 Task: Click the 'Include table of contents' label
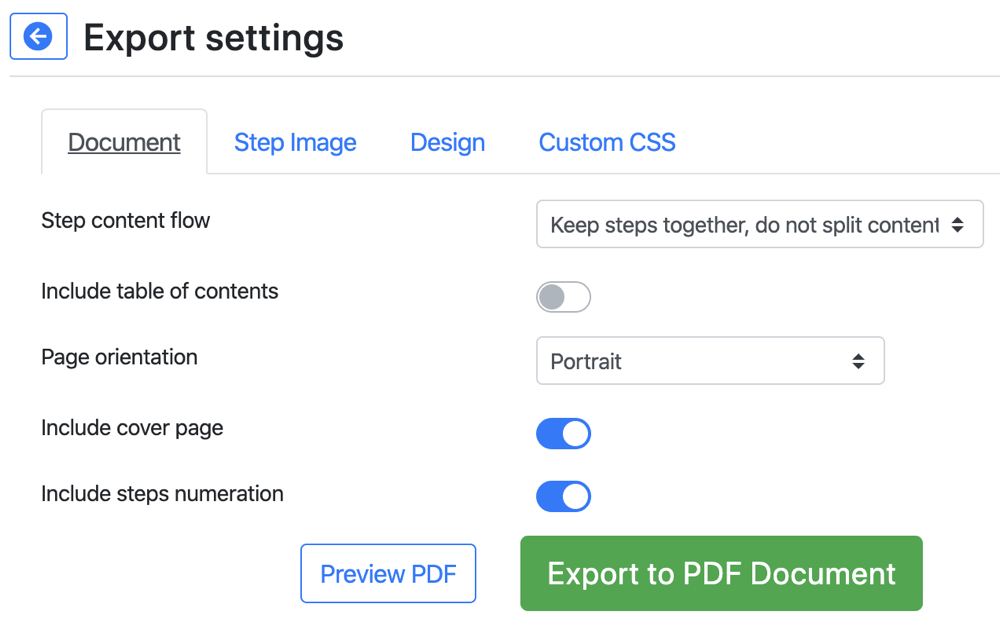(159, 291)
